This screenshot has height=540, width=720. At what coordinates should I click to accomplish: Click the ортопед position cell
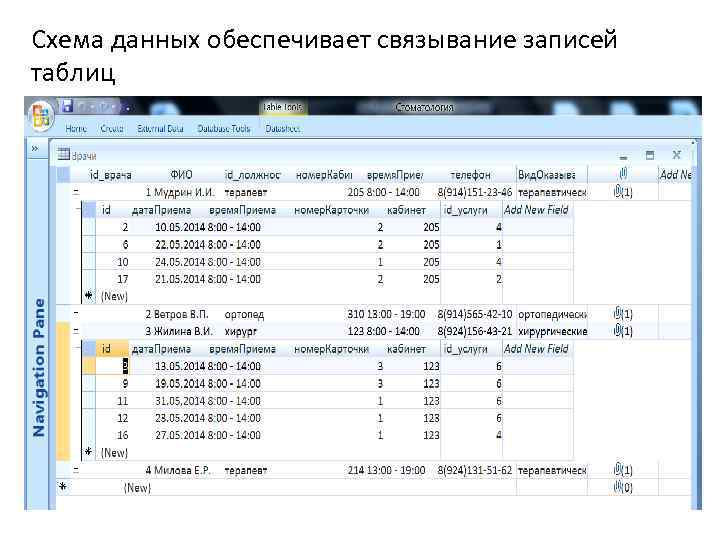coord(244,315)
